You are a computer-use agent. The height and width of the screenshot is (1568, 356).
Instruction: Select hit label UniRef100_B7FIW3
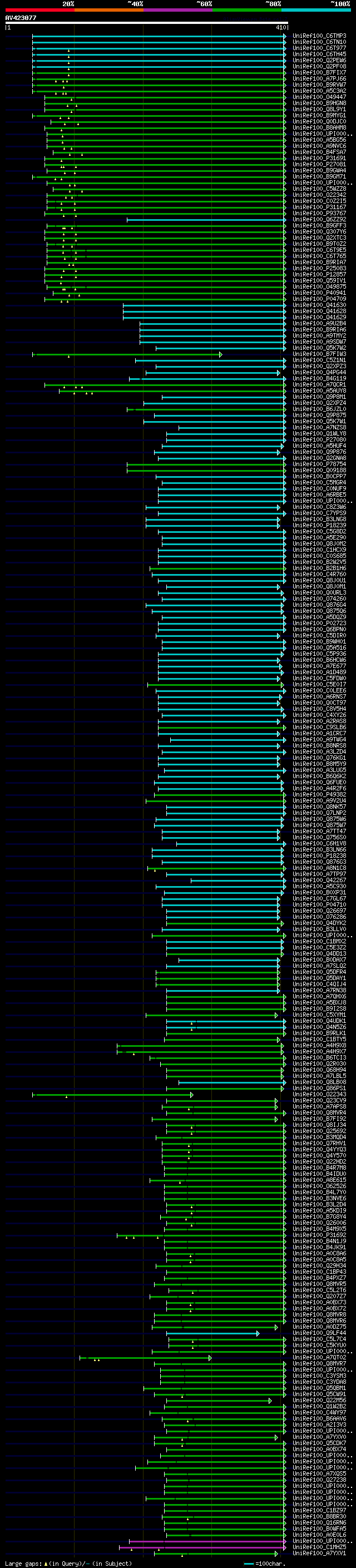point(319,354)
